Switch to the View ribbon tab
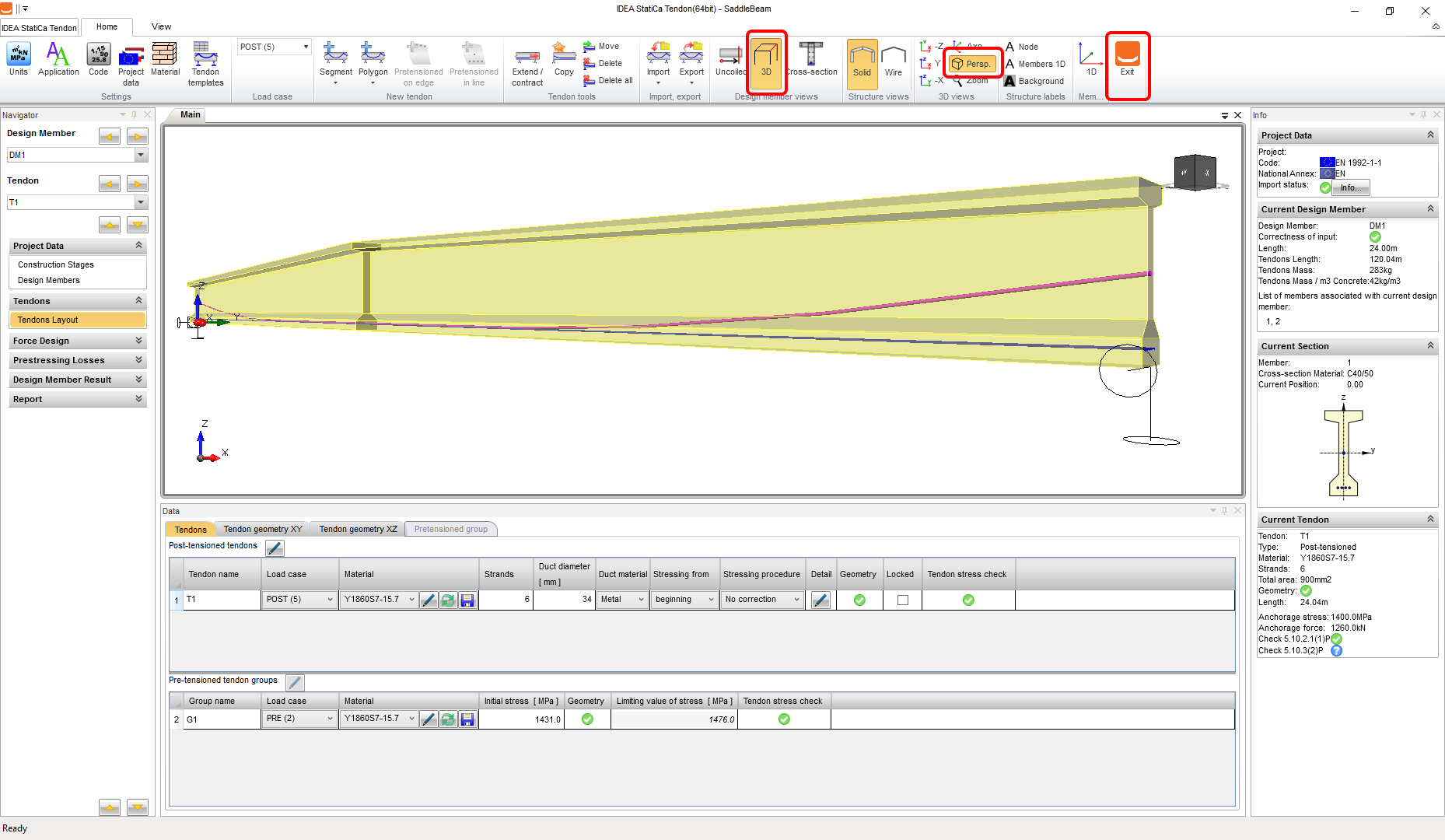This screenshot has height=840, width=1445. [x=161, y=26]
